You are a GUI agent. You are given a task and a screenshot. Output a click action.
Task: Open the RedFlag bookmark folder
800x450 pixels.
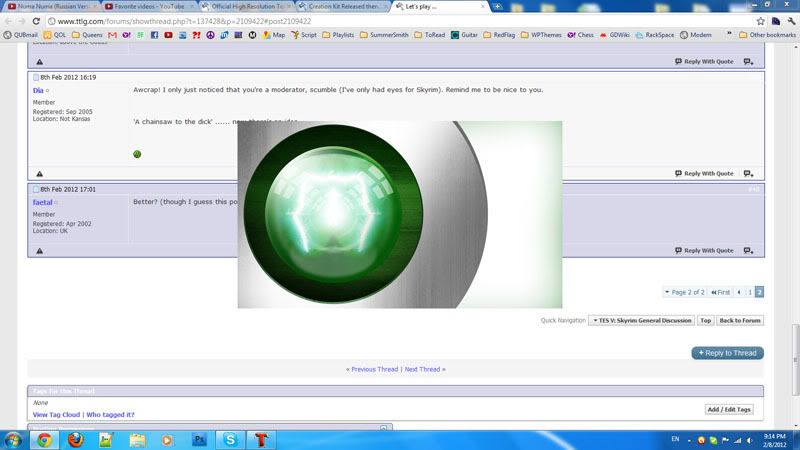498,35
